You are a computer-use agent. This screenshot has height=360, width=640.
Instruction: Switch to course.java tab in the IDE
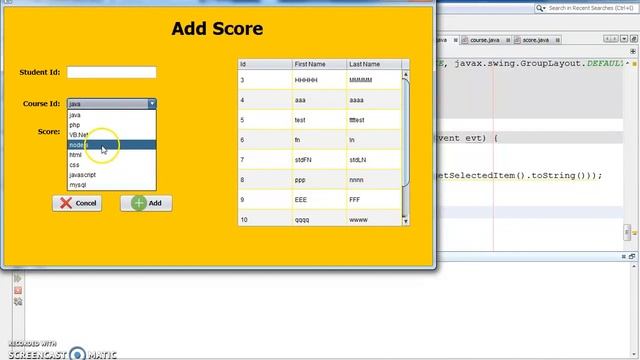pyautogui.click(x=484, y=40)
